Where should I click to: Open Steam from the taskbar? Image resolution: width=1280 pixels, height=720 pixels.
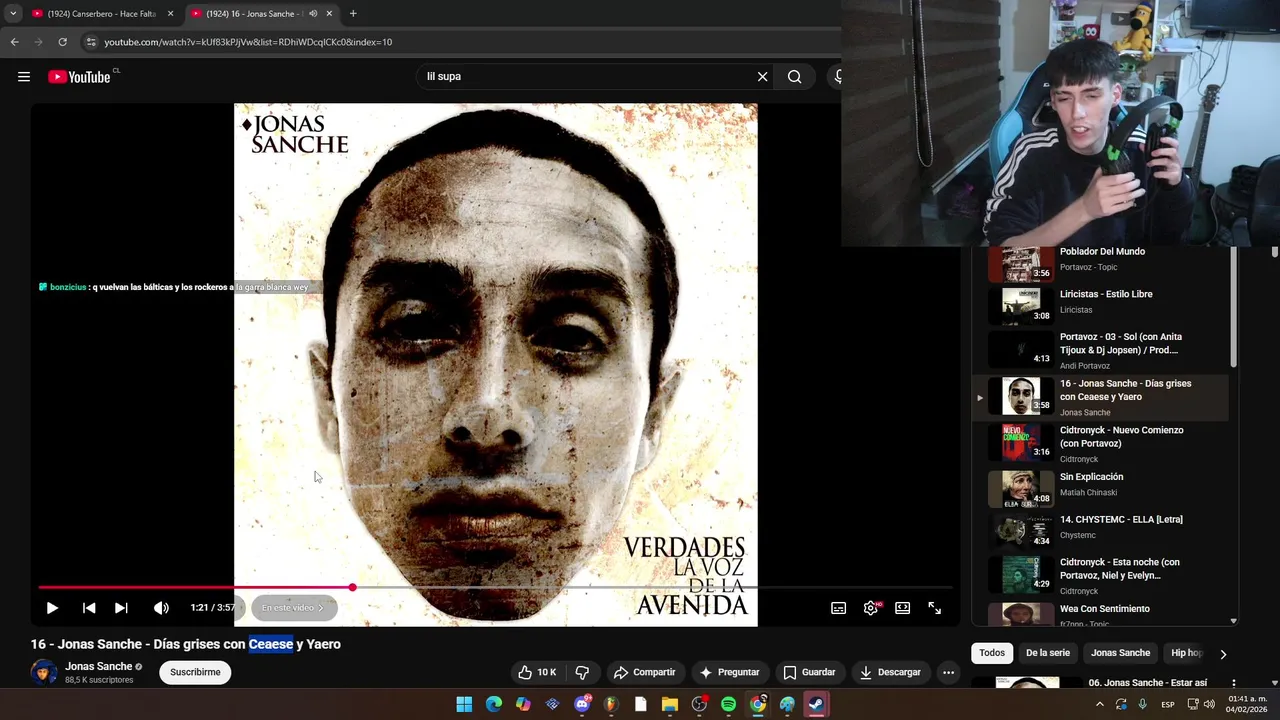[x=817, y=704]
